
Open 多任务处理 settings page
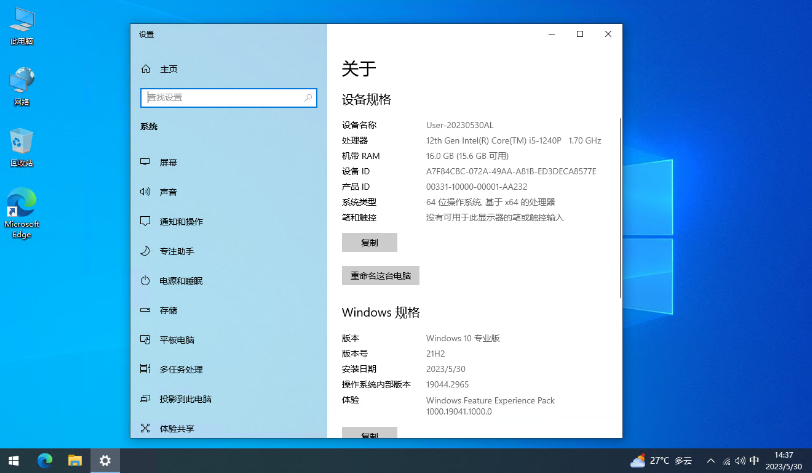[x=181, y=369]
